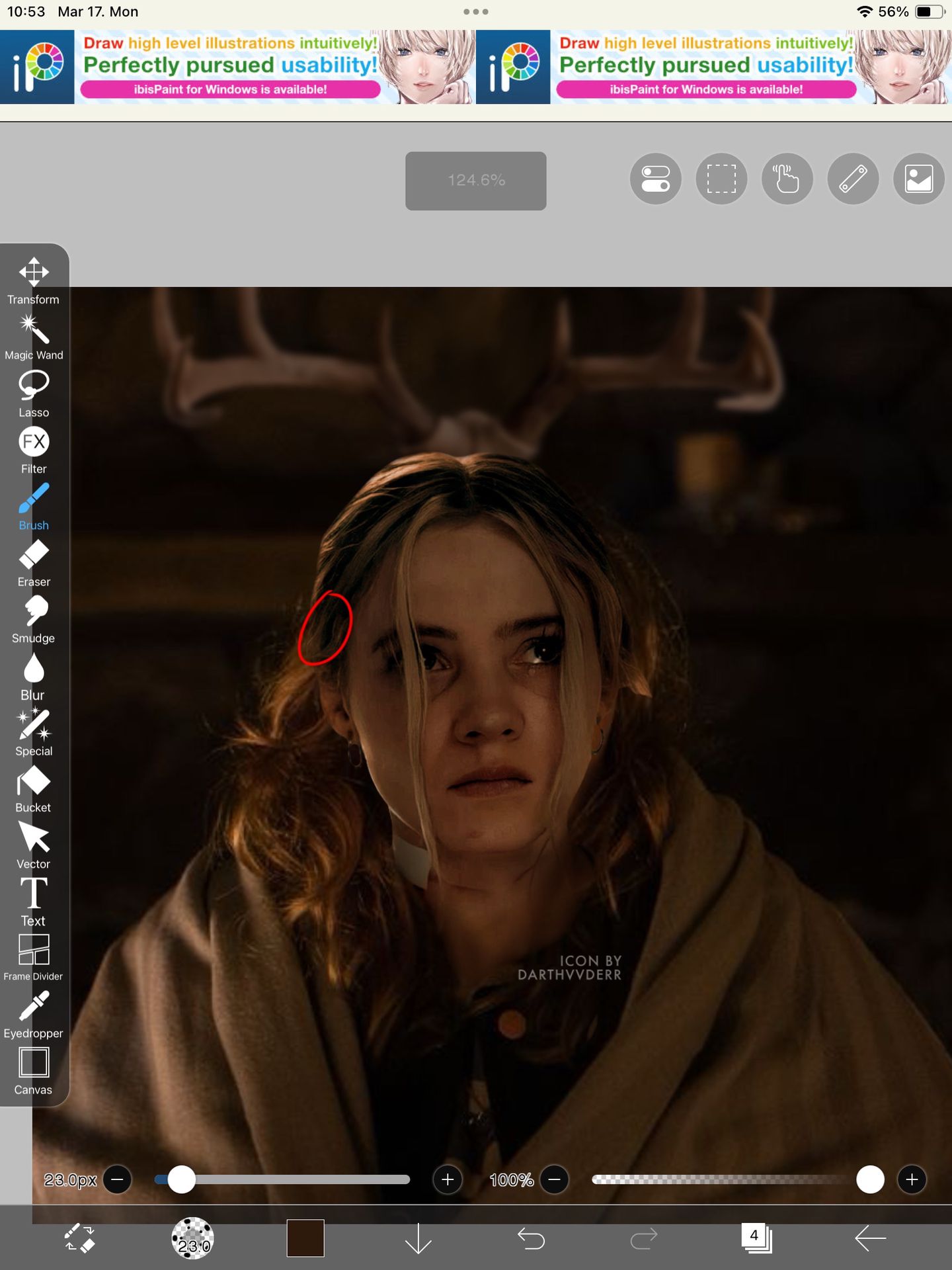Select the Blur tool
Screen dimensions: 952x1270
(34, 677)
